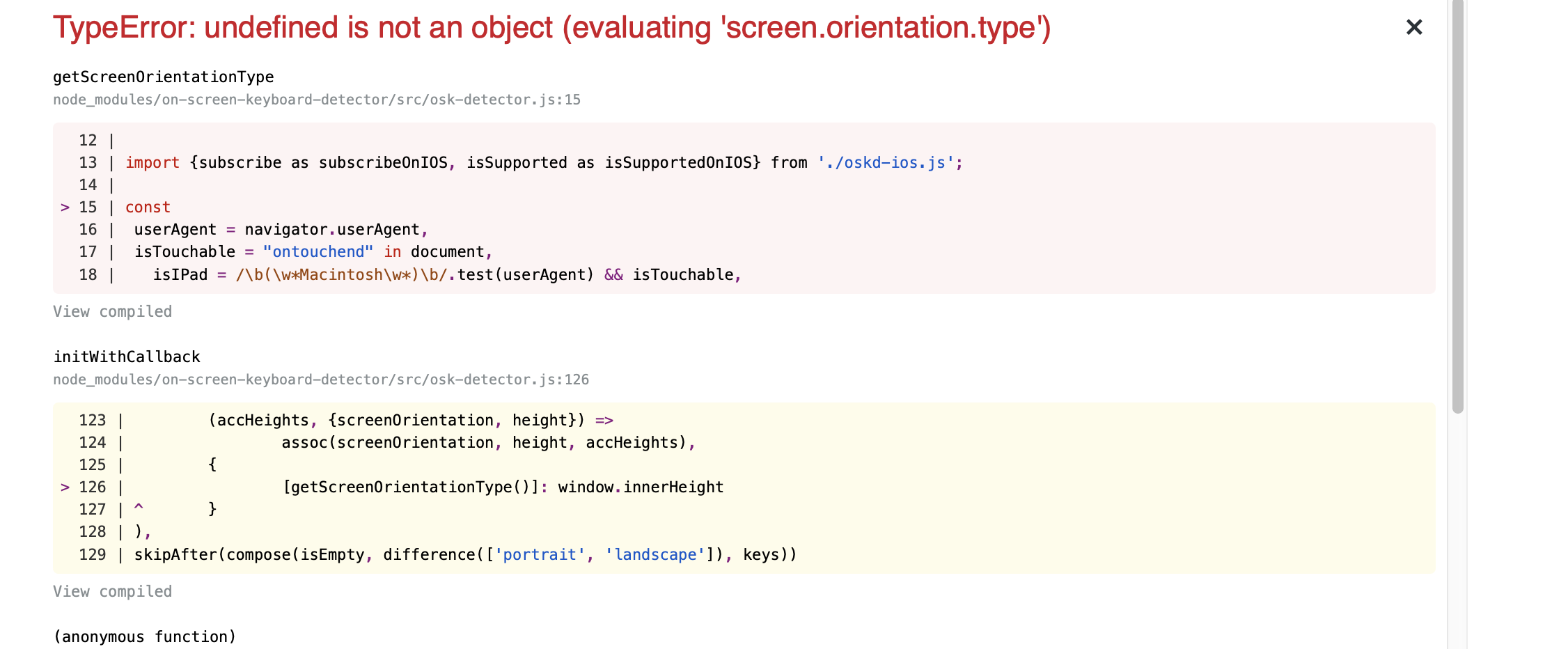Viewport: 1568px width, 649px height.
Task: Click the import line 13 code
Action: click(544, 162)
